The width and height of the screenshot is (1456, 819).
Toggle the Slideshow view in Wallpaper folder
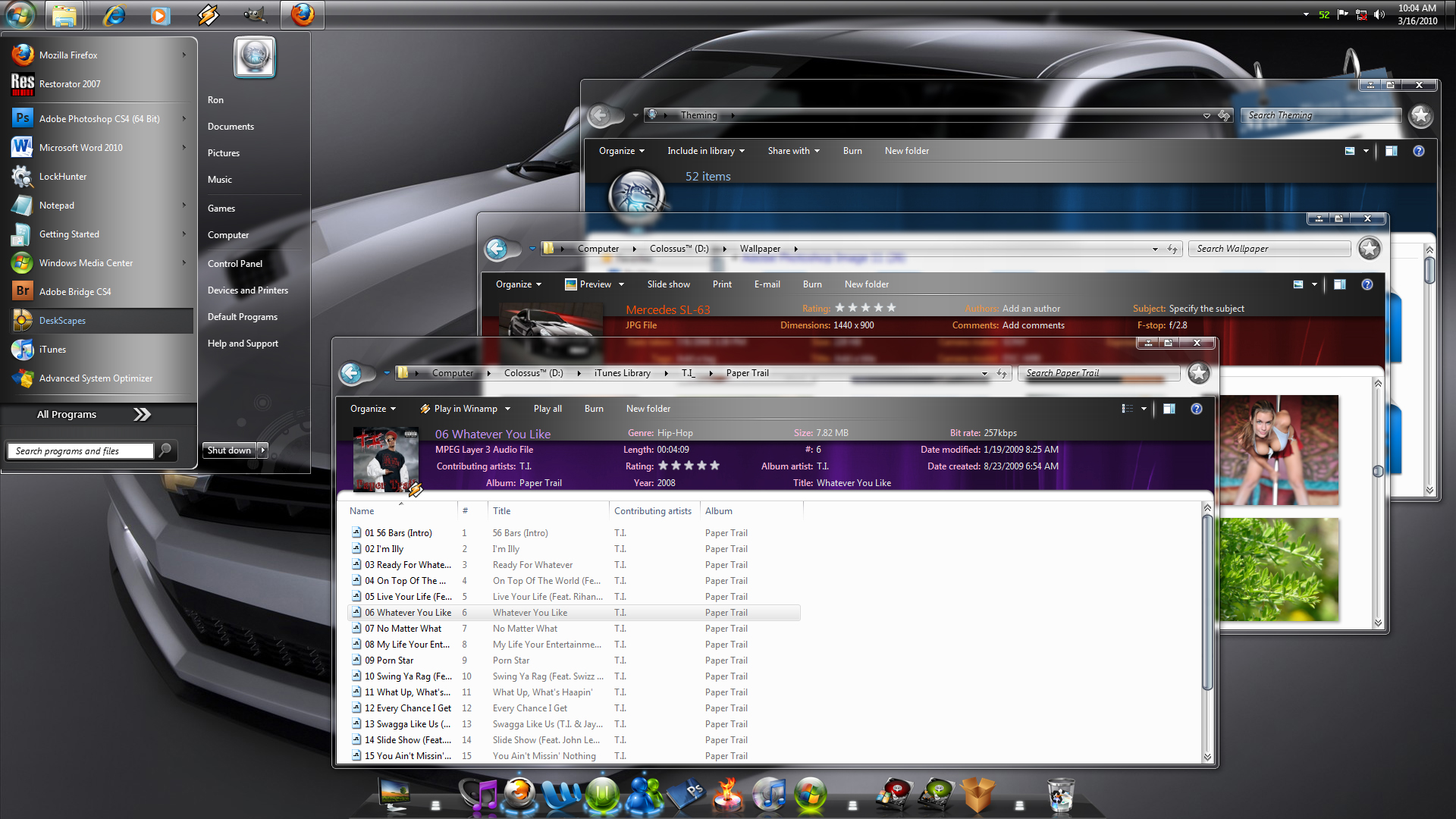(667, 284)
